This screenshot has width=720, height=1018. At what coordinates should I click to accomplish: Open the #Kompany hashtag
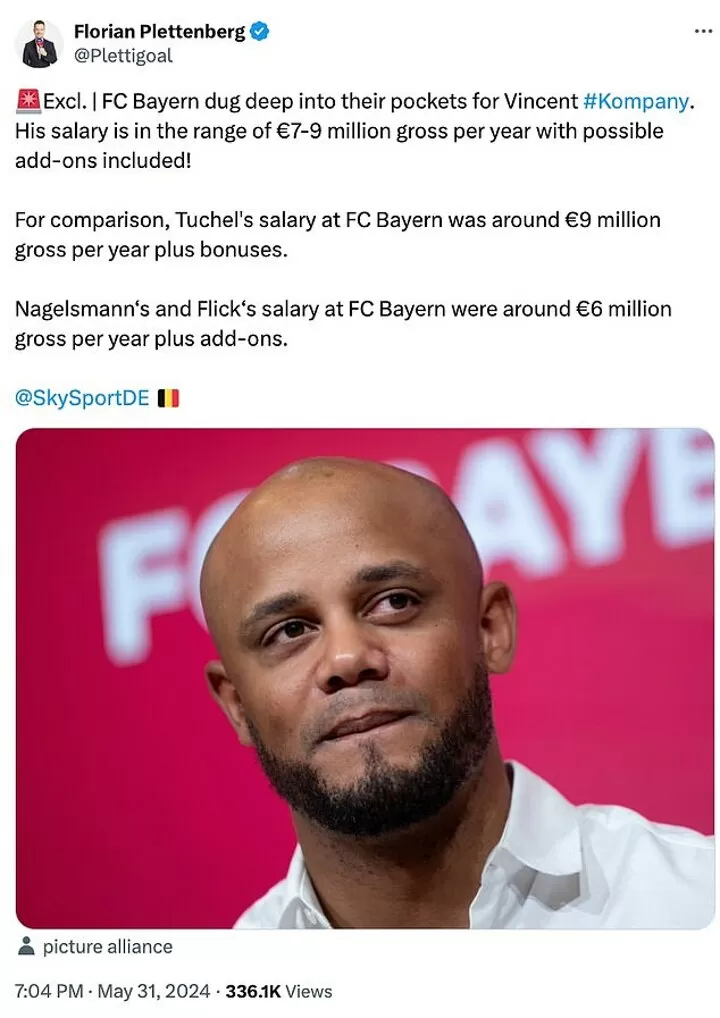pos(636,101)
